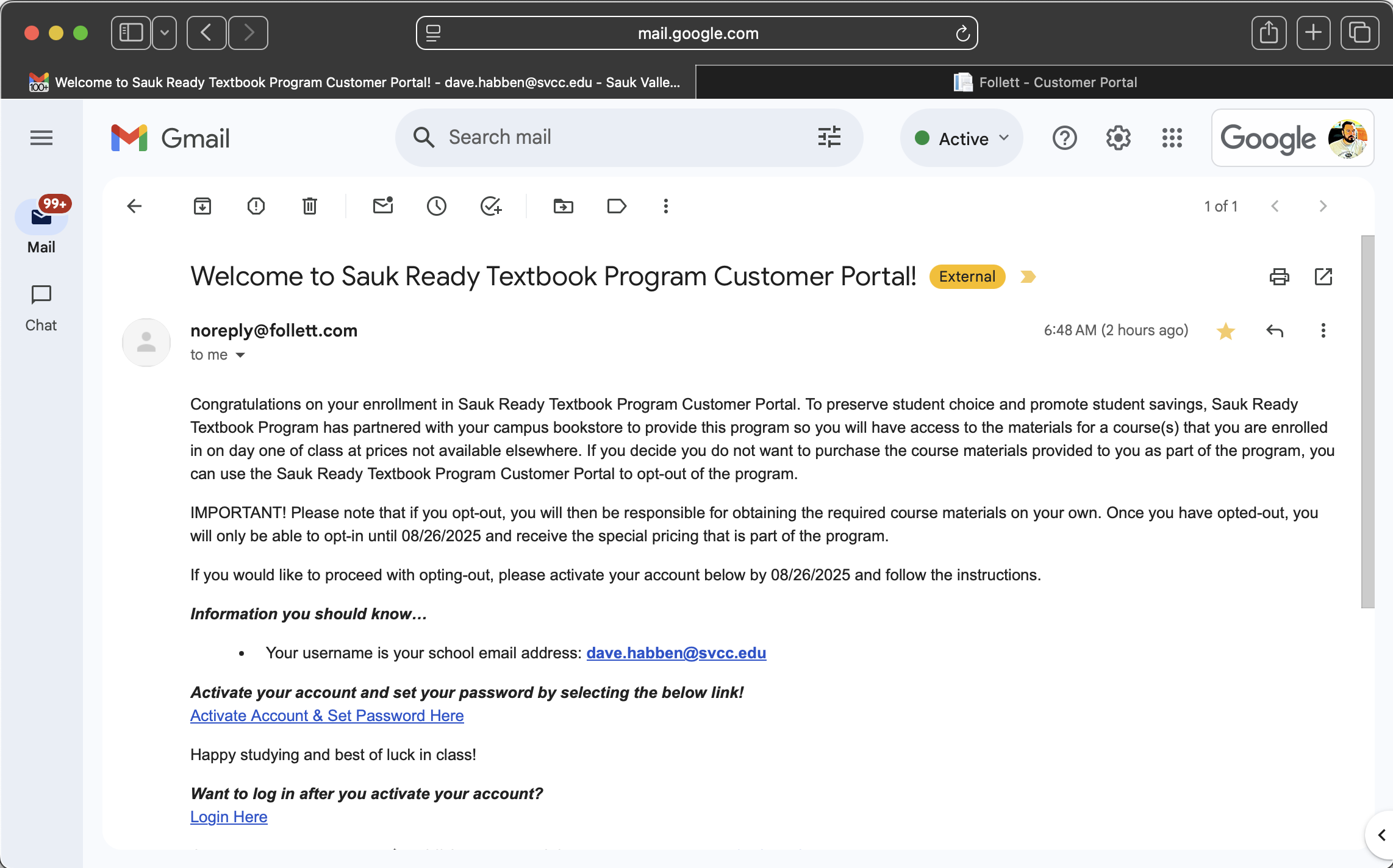
Task: Open Safari Share menu
Action: (x=1269, y=33)
